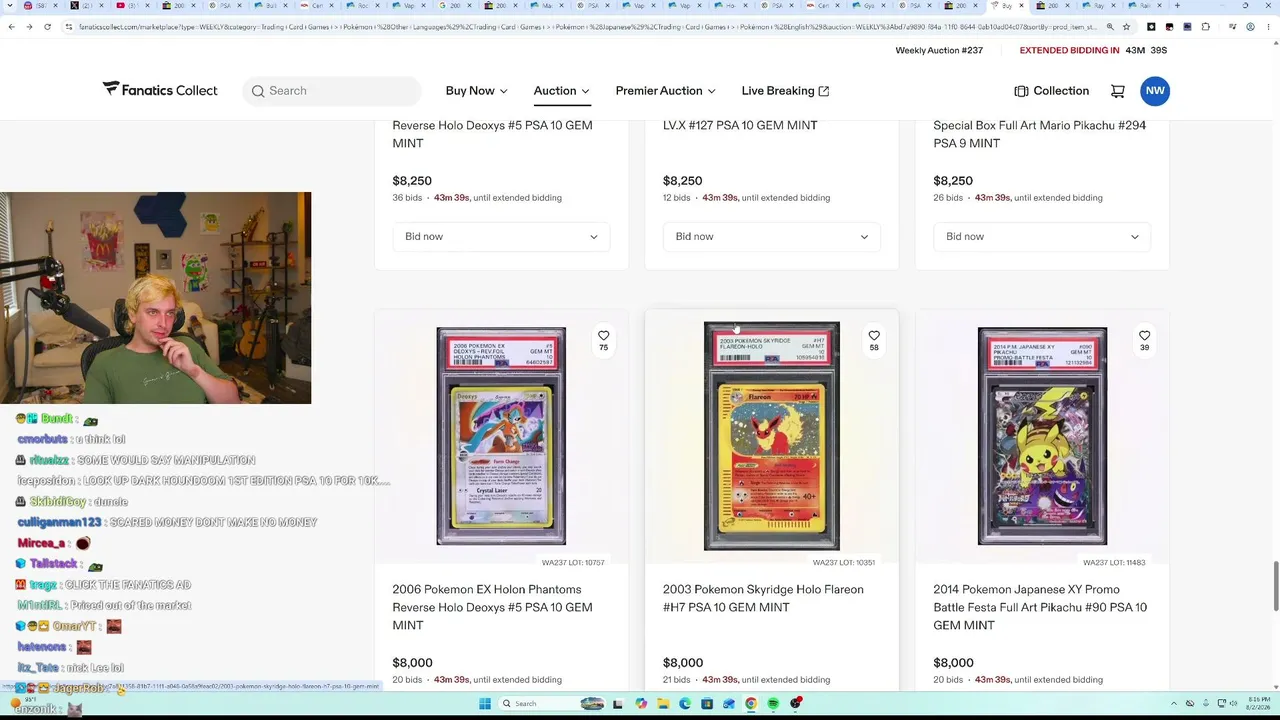
Task: View the Deoxys Holon Phantoms card image
Action: tap(501, 436)
